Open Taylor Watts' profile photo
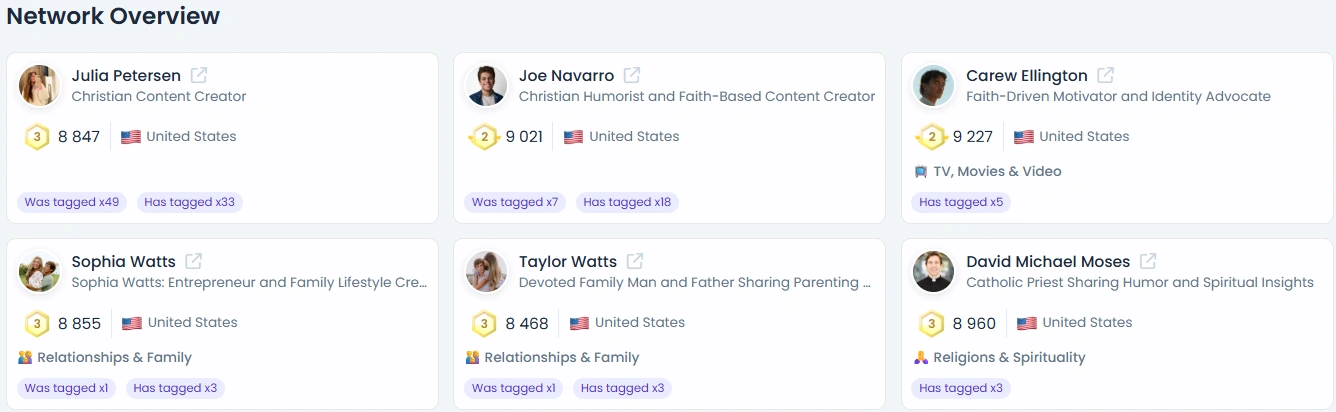 487,271
